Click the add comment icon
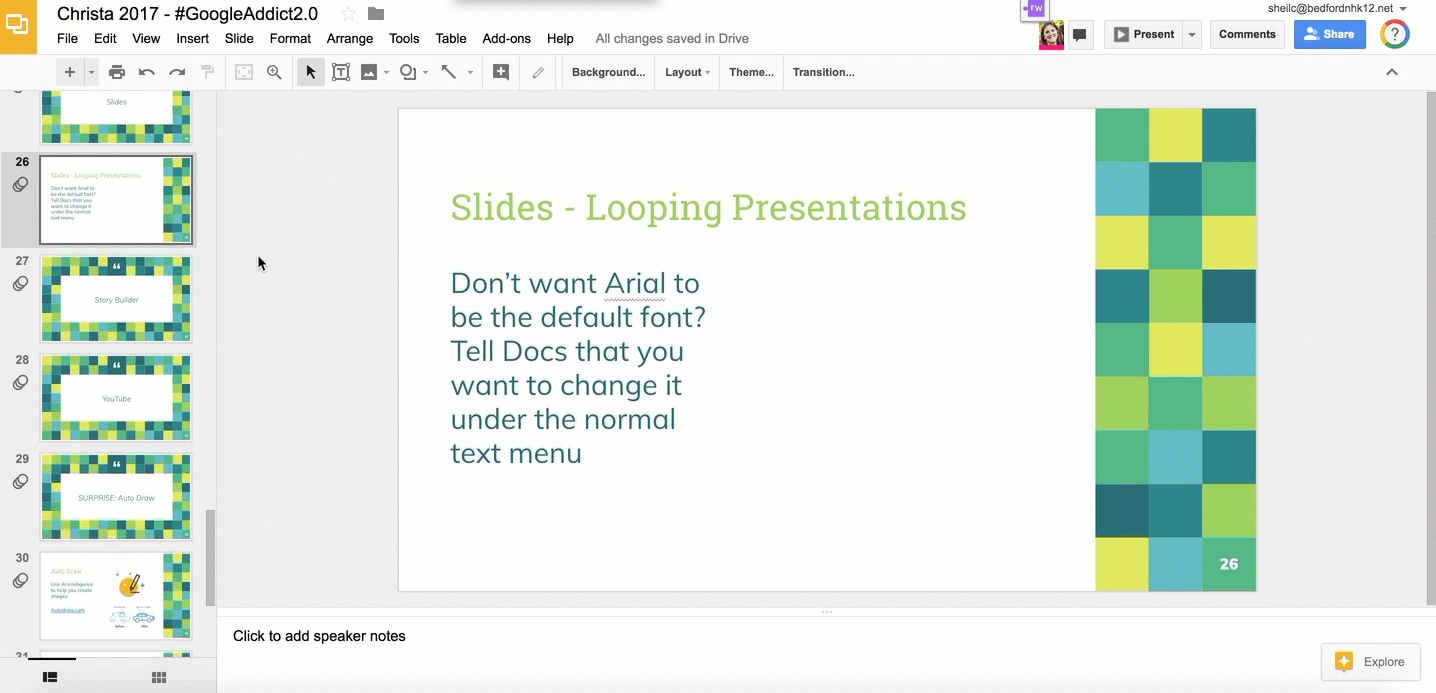Image resolution: width=1436 pixels, height=693 pixels. (501, 72)
